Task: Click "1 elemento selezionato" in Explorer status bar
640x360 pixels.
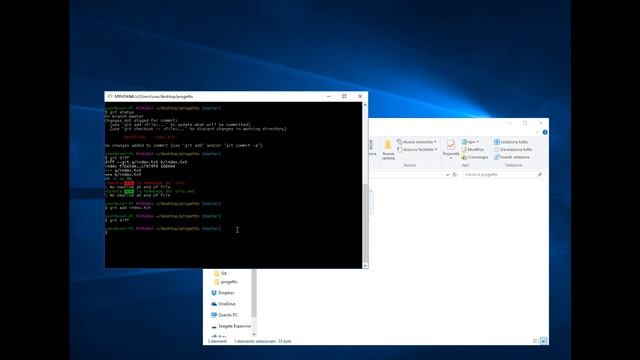Action: pyautogui.click(x=254, y=341)
